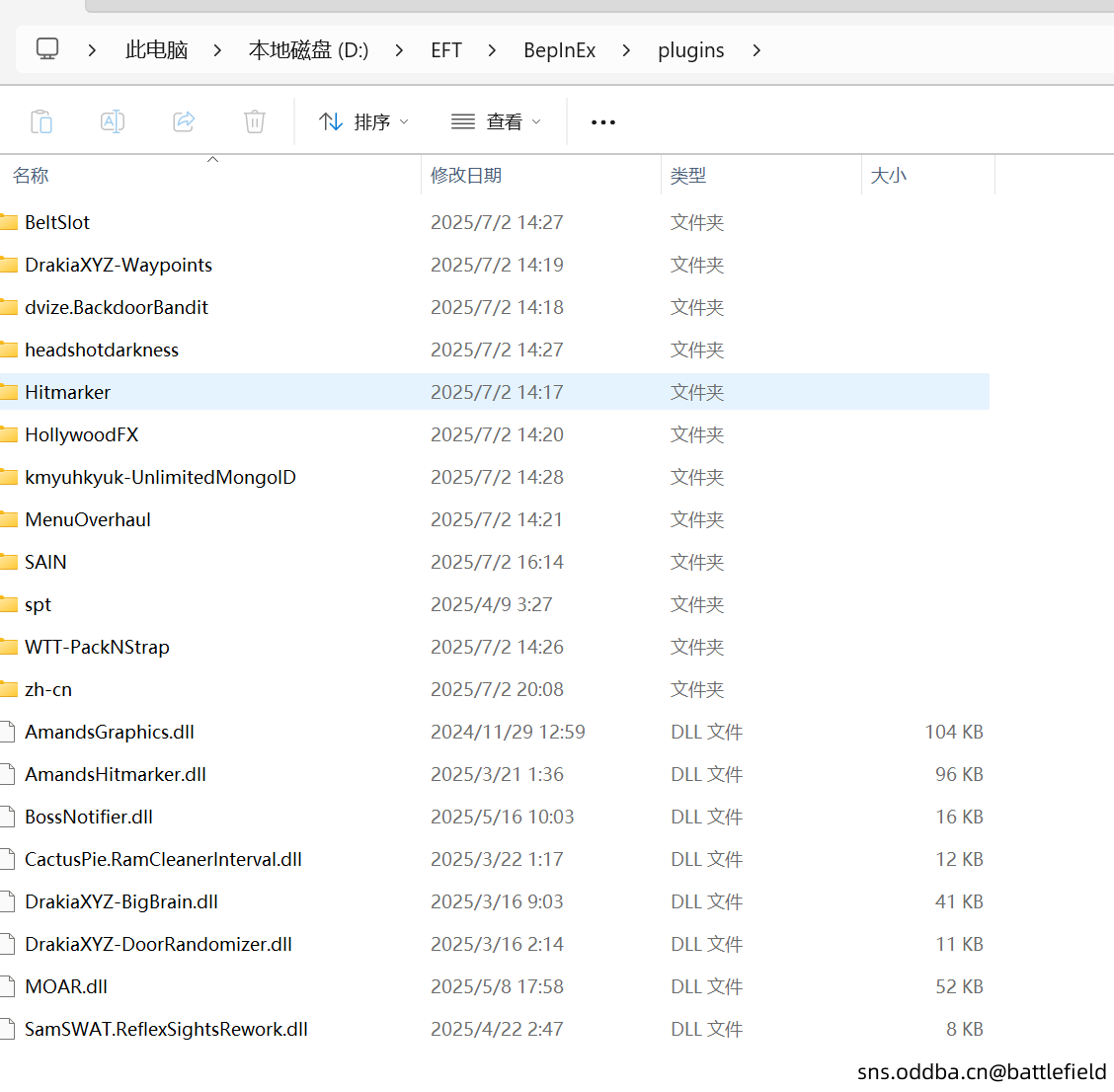Click the HollywoodFX folder icon
The height and width of the screenshot is (1092, 1114).
coord(9,434)
